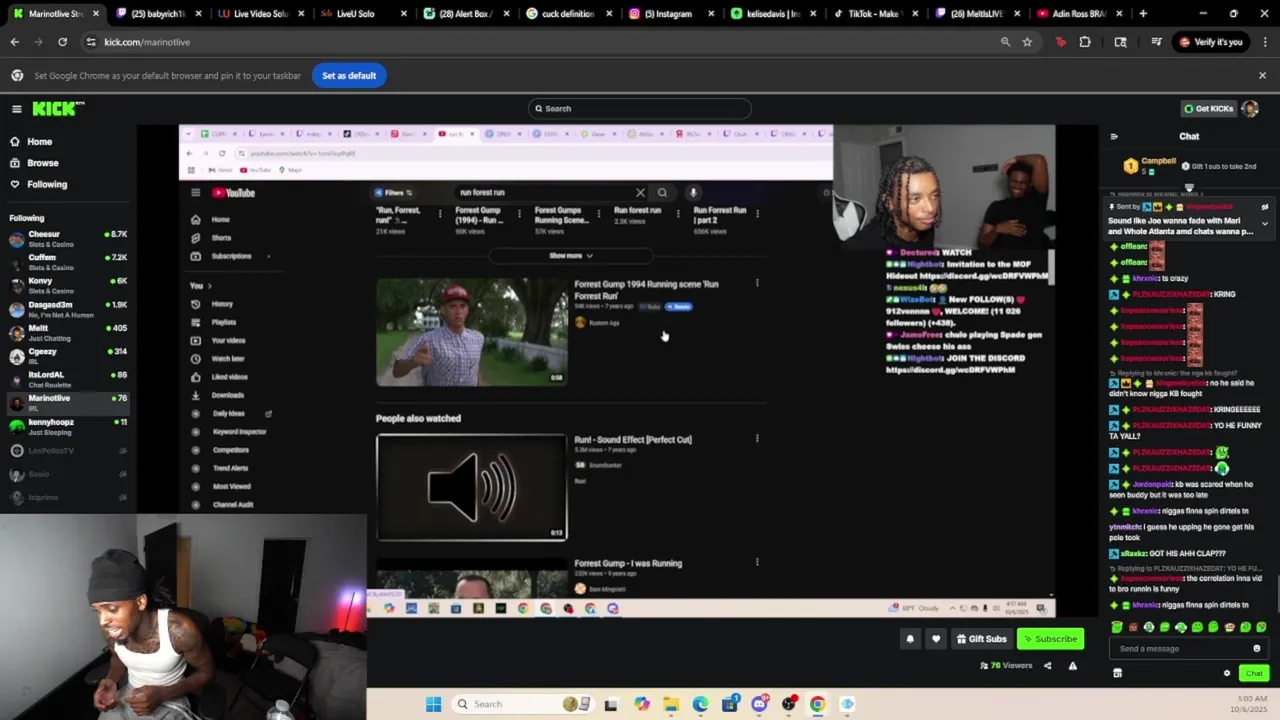The image size is (1280, 720).
Task: Select Meltt channel in Following
Action: tap(68, 332)
